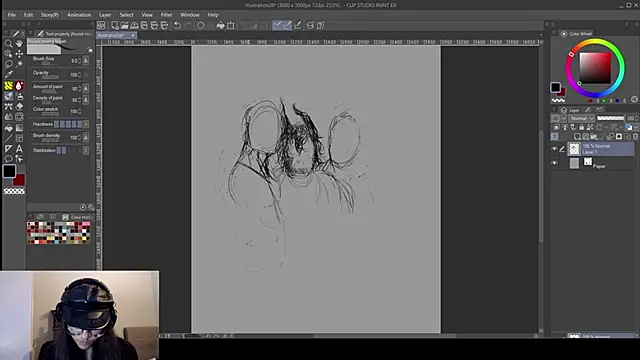
Task: Open the Help menu
Action: pos(213,15)
